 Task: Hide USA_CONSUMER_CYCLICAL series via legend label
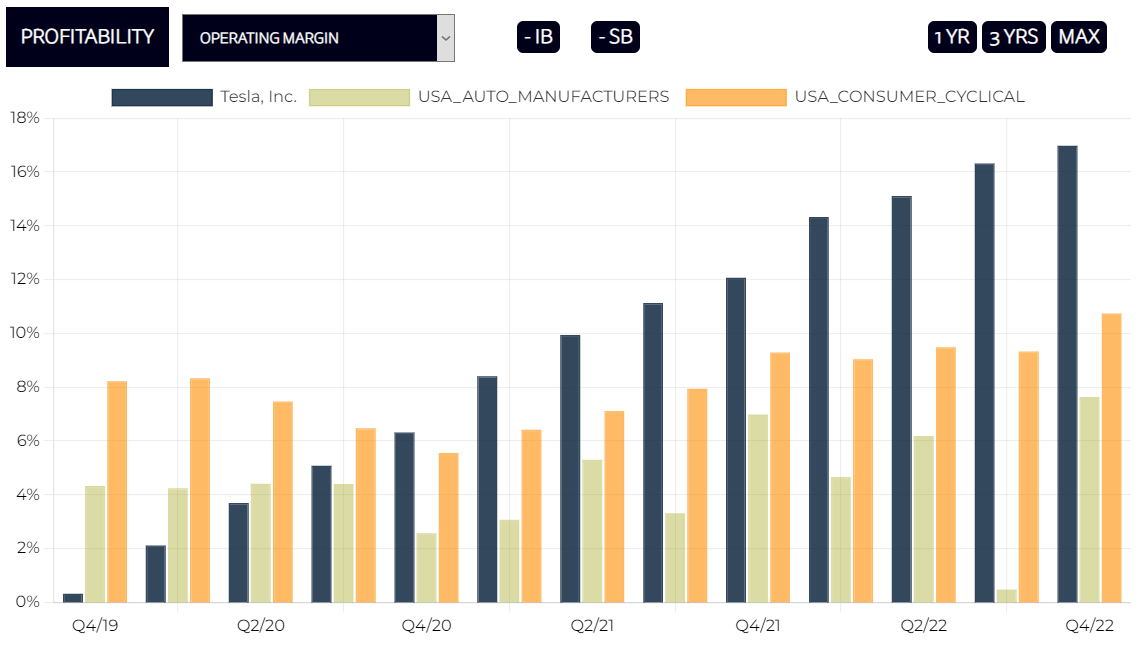(x=909, y=97)
